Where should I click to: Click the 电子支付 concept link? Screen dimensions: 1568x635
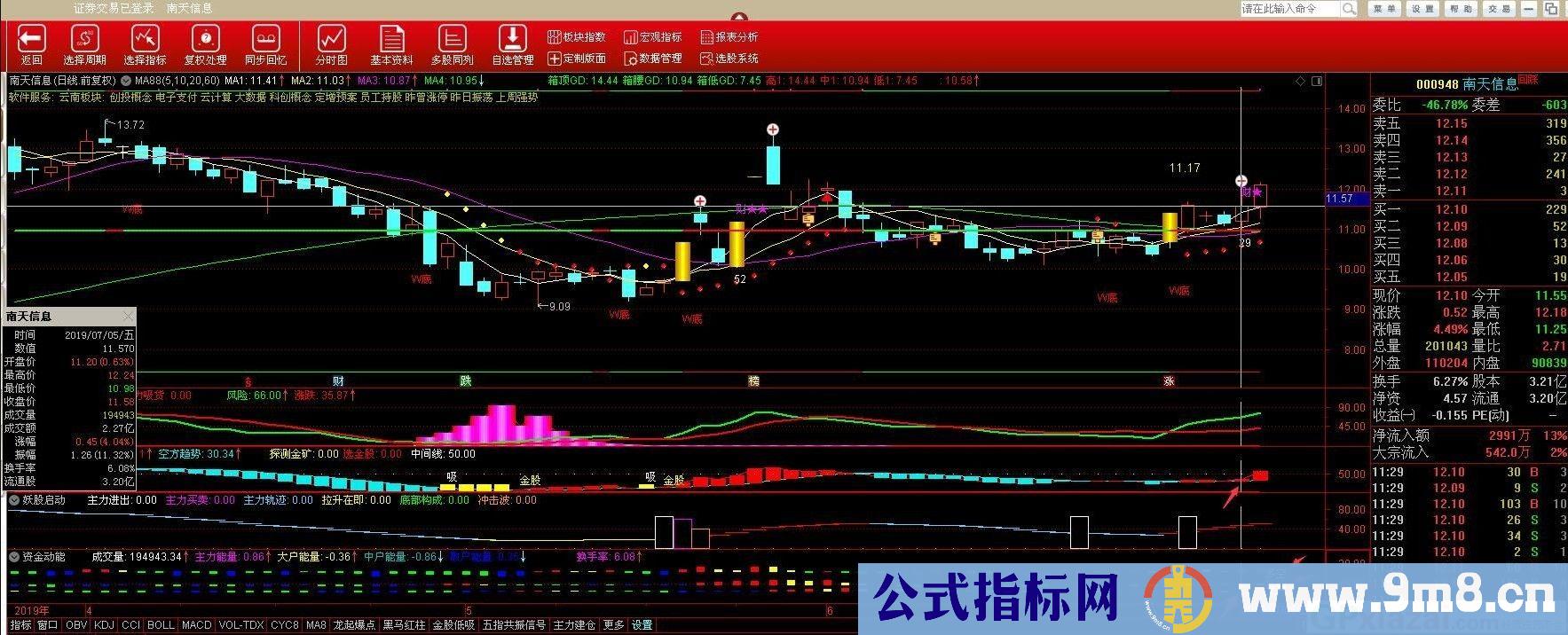[176, 98]
